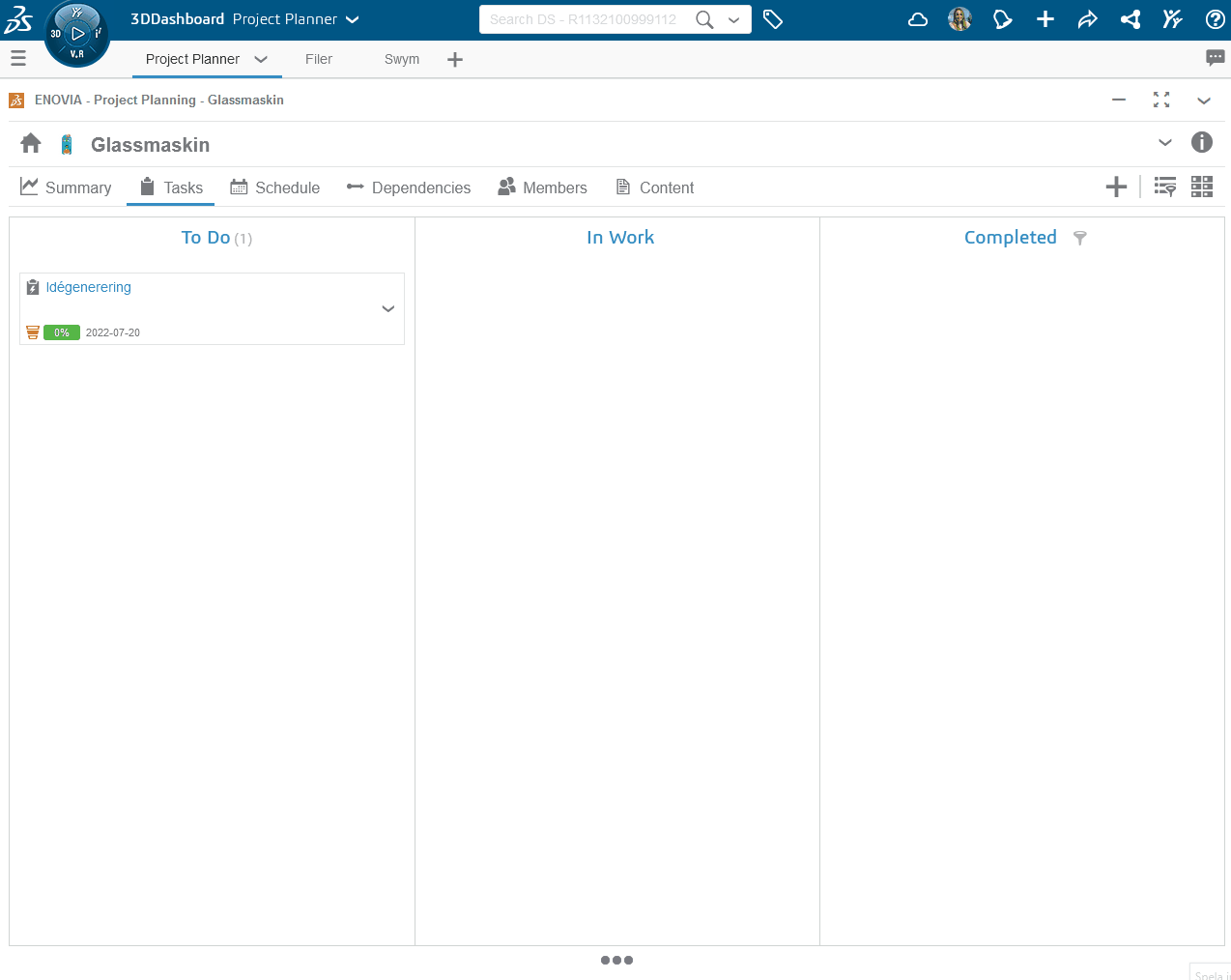The height and width of the screenshot is (980, 1231).
Task: Open project information icon
Action: pos(1201,143)
